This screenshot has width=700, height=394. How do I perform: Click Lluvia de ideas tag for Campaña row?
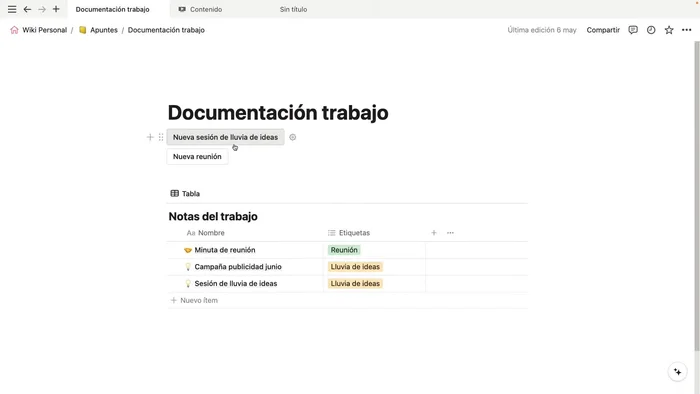(355, 267)
